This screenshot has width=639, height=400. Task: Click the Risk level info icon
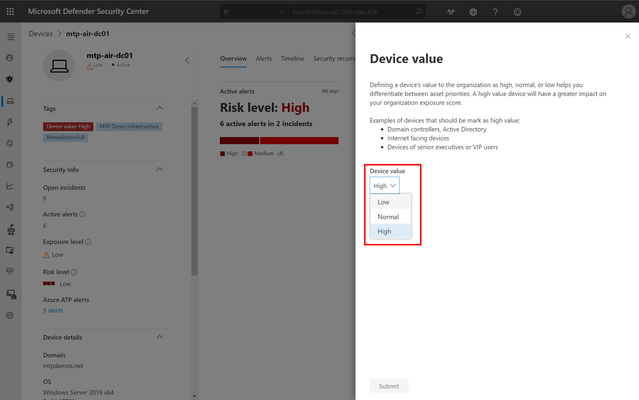click(x=74, y=272)
